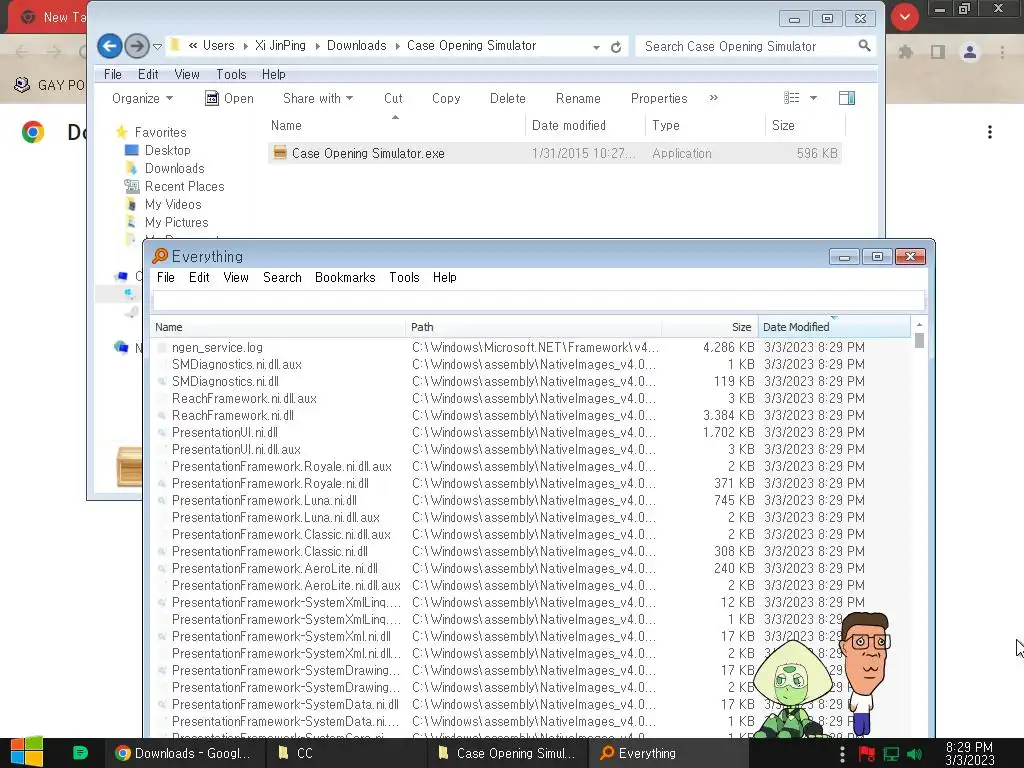Go back in the Explorer window
This screenshot has width=1024, height=768.
point(110,46)
